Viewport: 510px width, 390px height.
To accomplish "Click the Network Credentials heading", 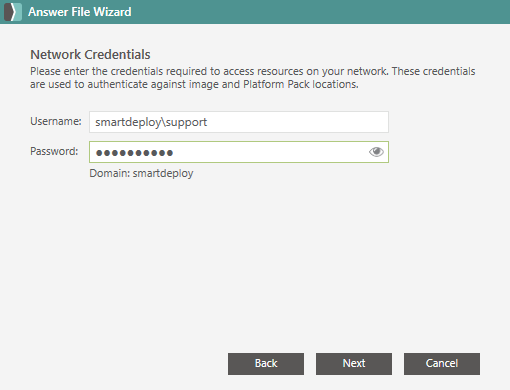I will pyautogui.click(x=90, y=54).
